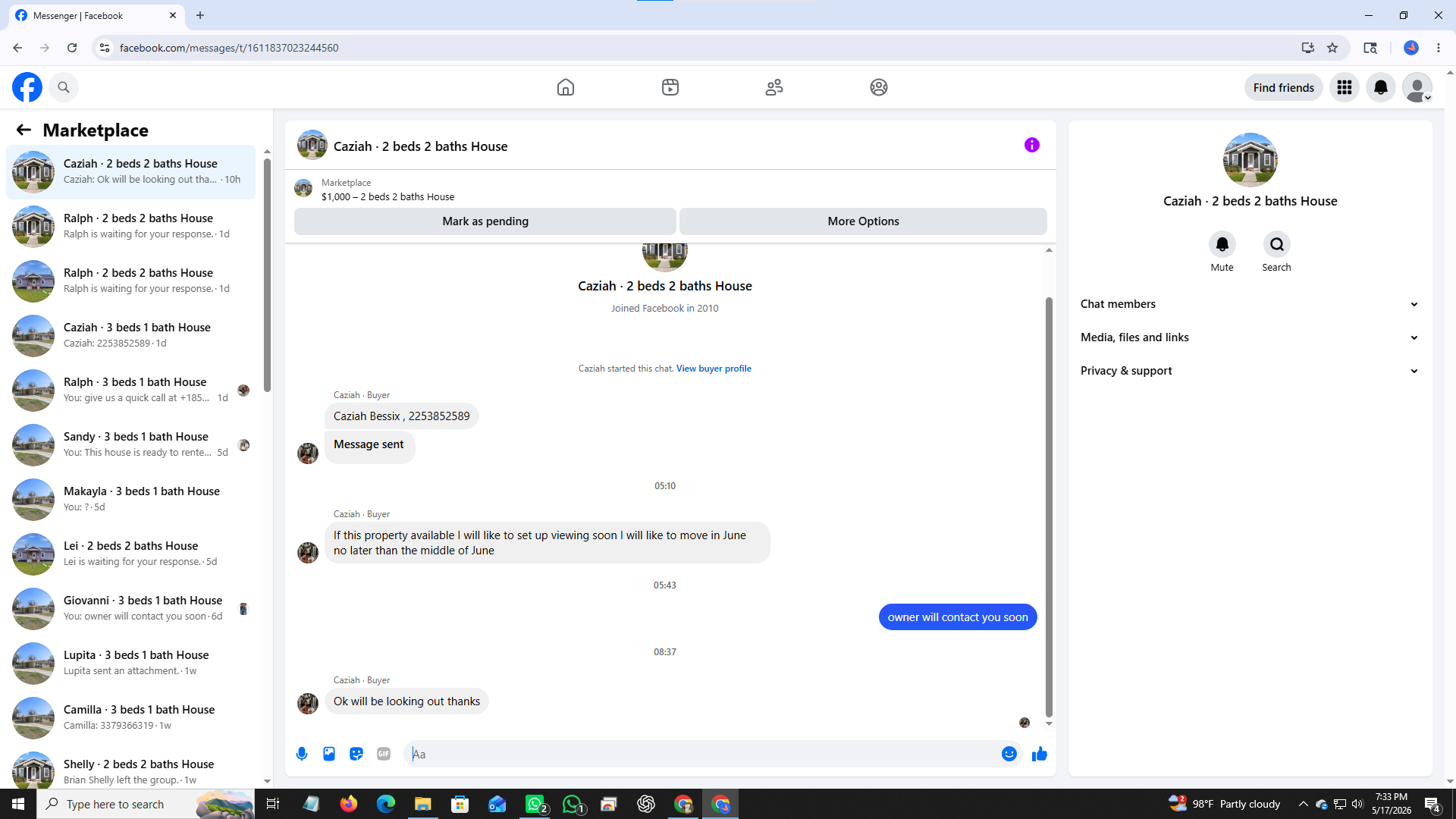The image size is (1456, 819).
Task: Click Mark as pending
Action: [485, 221]
